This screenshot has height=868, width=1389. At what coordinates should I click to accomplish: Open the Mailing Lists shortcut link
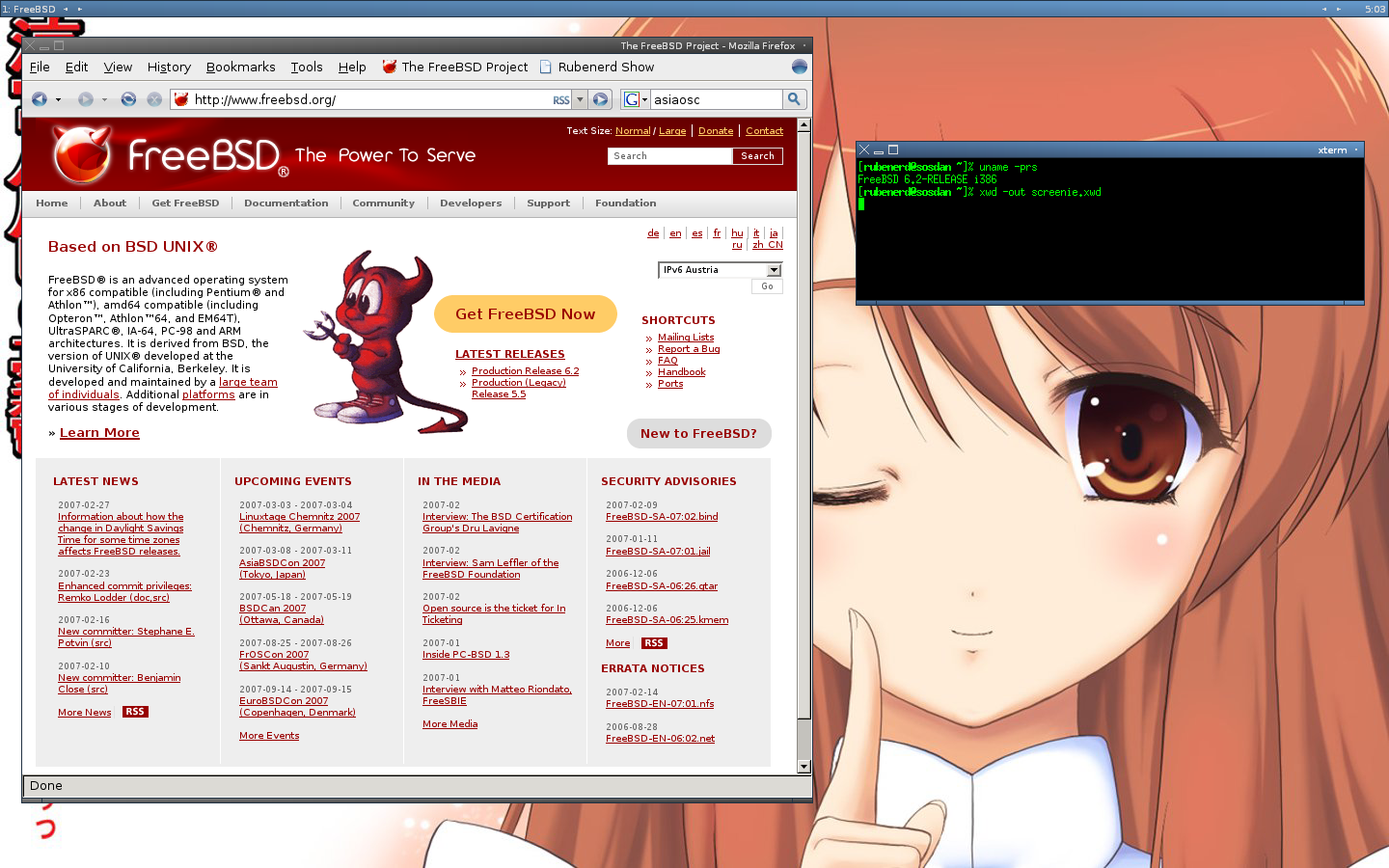tap(686, 338)
